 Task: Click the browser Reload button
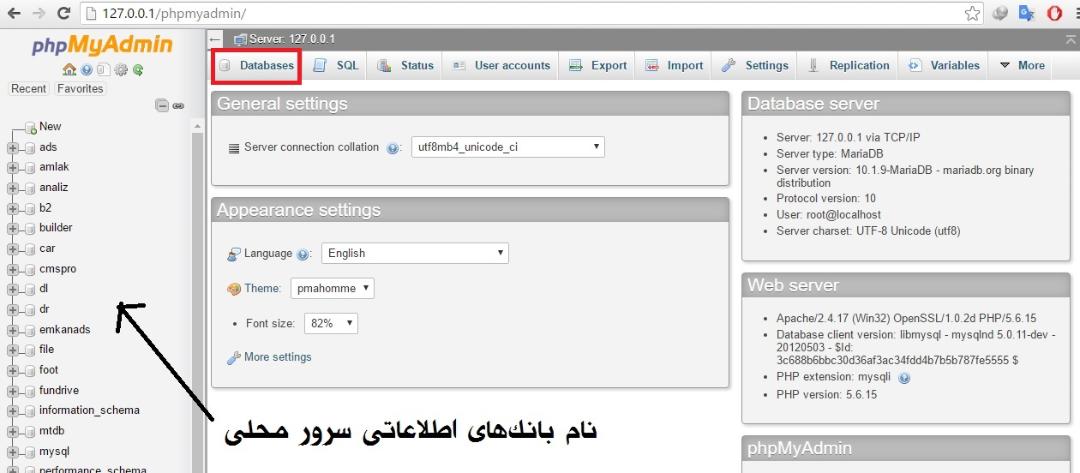(63, 13)
